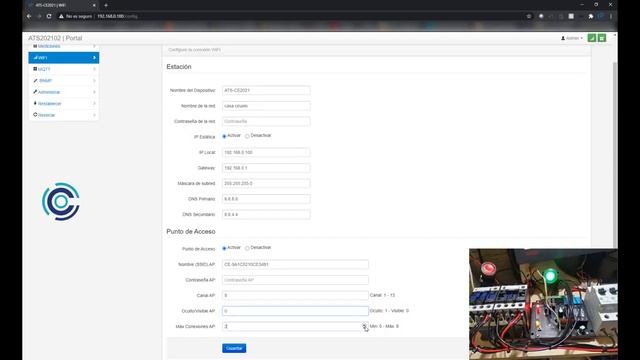Click the DNS Secundario field
640x360 pixels.
coord(266,214)
